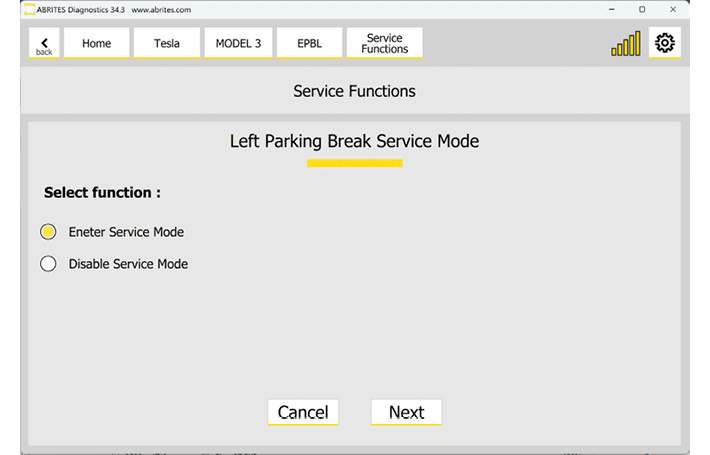Click the yellow bar under the heading
The image size is (710, 455).
[354, 163]
